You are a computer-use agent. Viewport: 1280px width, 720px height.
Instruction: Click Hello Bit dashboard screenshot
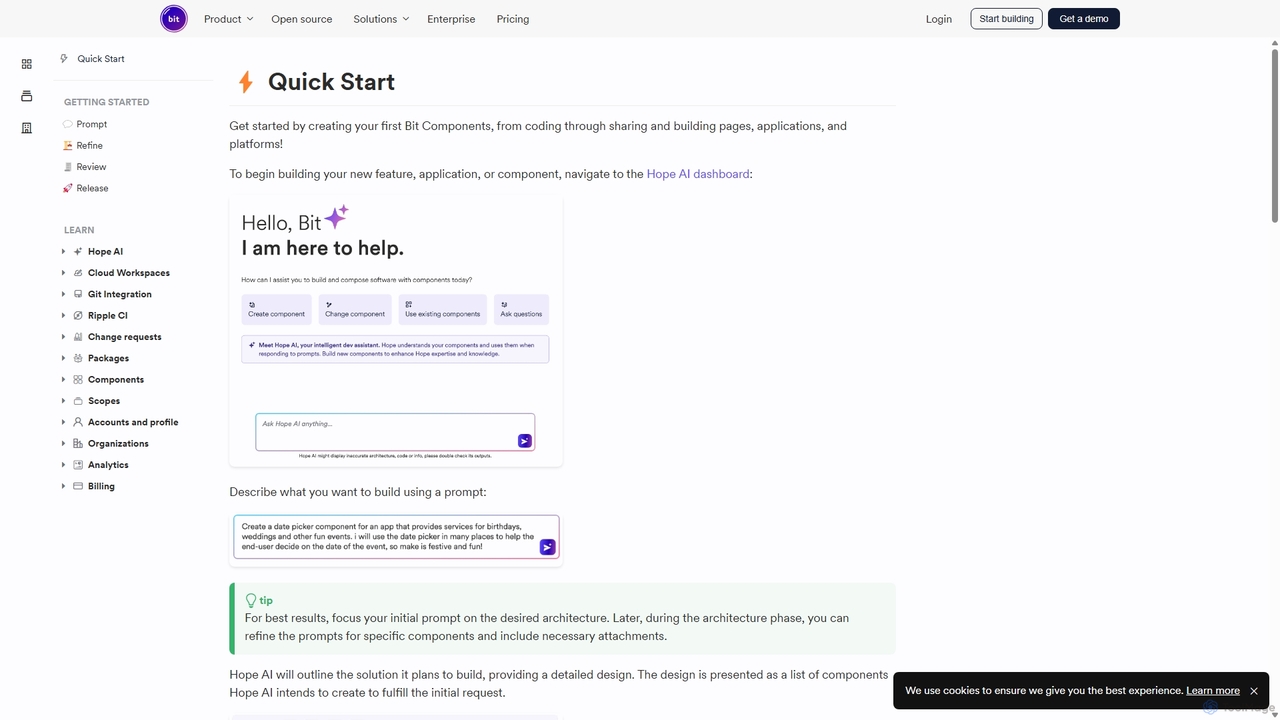[396, 332]
